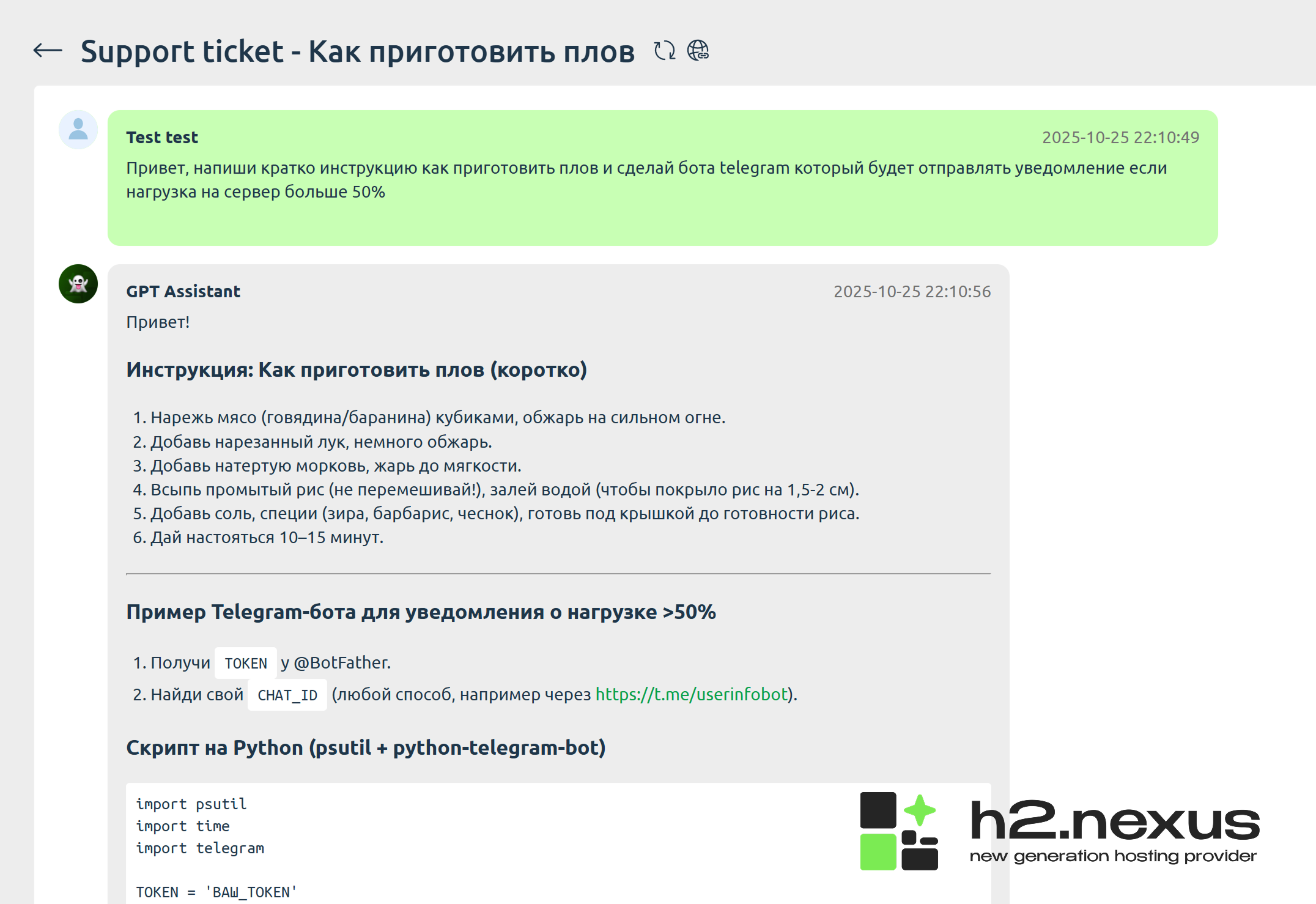
Task: Click the globe link icon beside title
Action: (698, 51)
